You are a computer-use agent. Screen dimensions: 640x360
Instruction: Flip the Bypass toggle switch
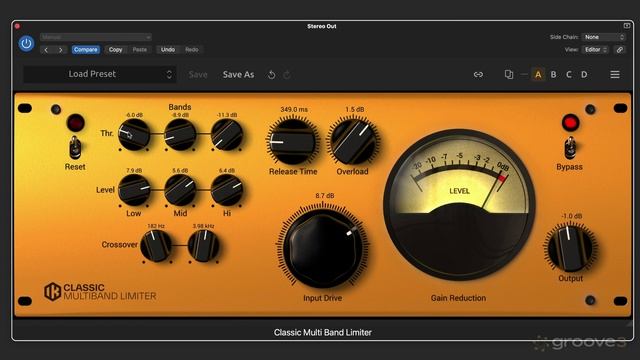pyautogui.click(x=570, y=148)
